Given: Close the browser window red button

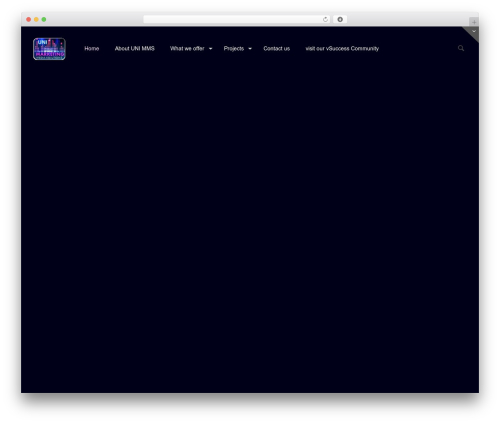Looking at the screenshot, I should coord(29,19).
